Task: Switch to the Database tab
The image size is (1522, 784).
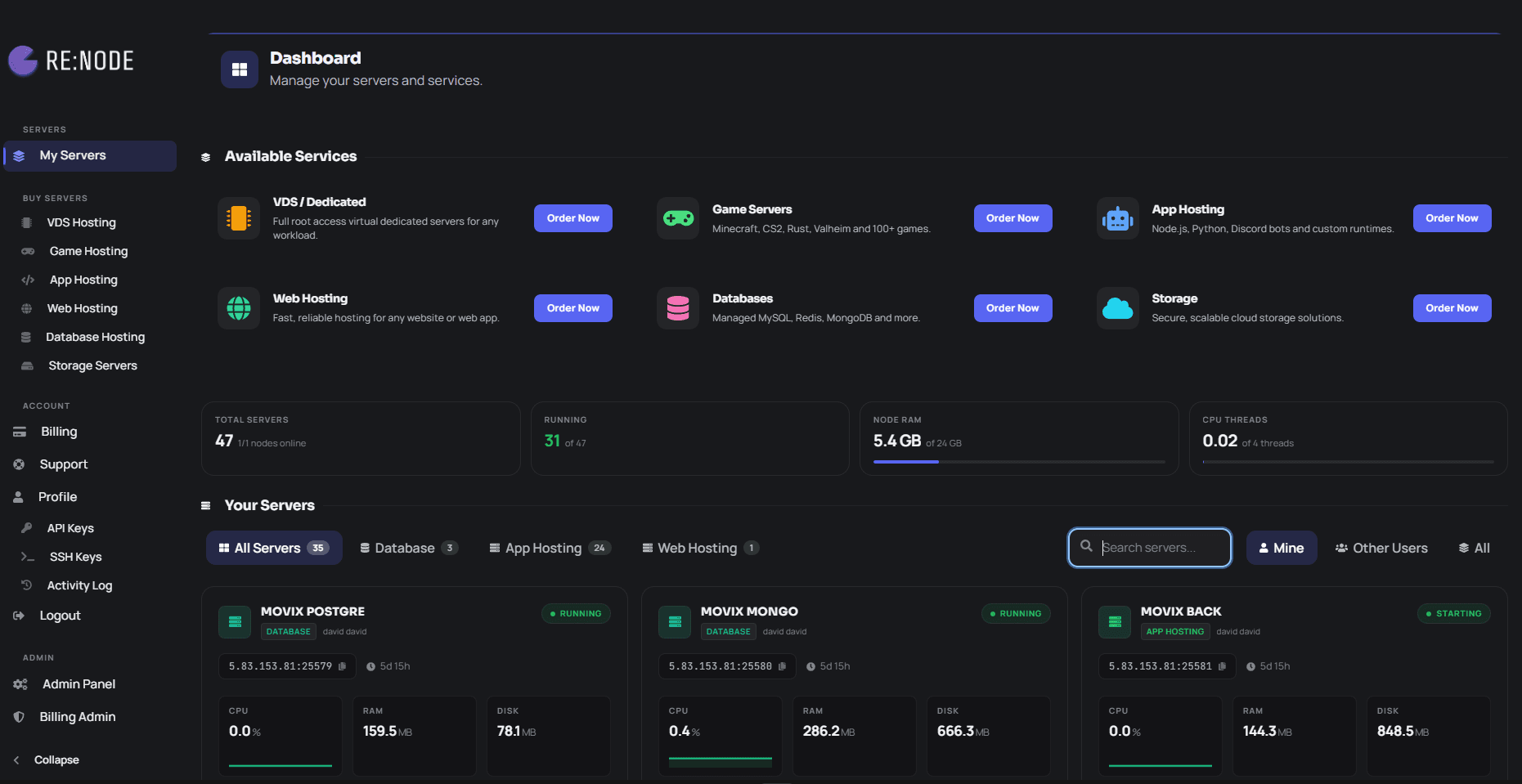Action: click(409, 548)
